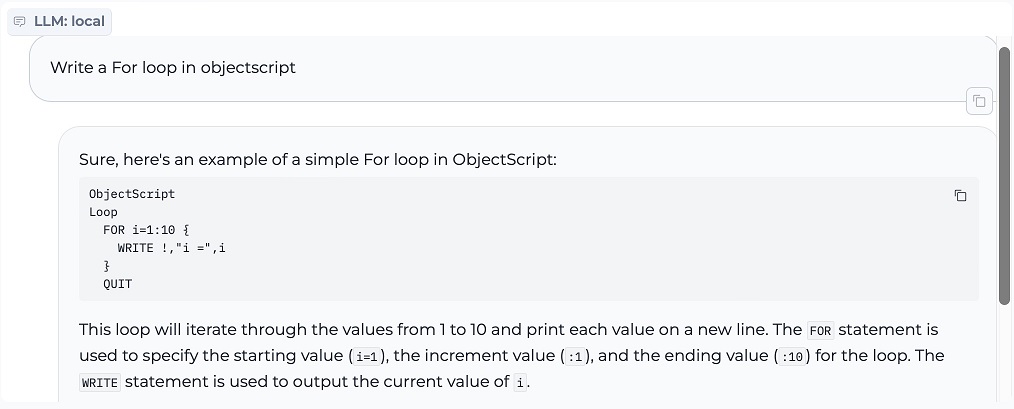Image resolution: width=1014 pixels, height=409 pixels.
Task: Click the inline 'i=1' code tag
Action: 364,357
